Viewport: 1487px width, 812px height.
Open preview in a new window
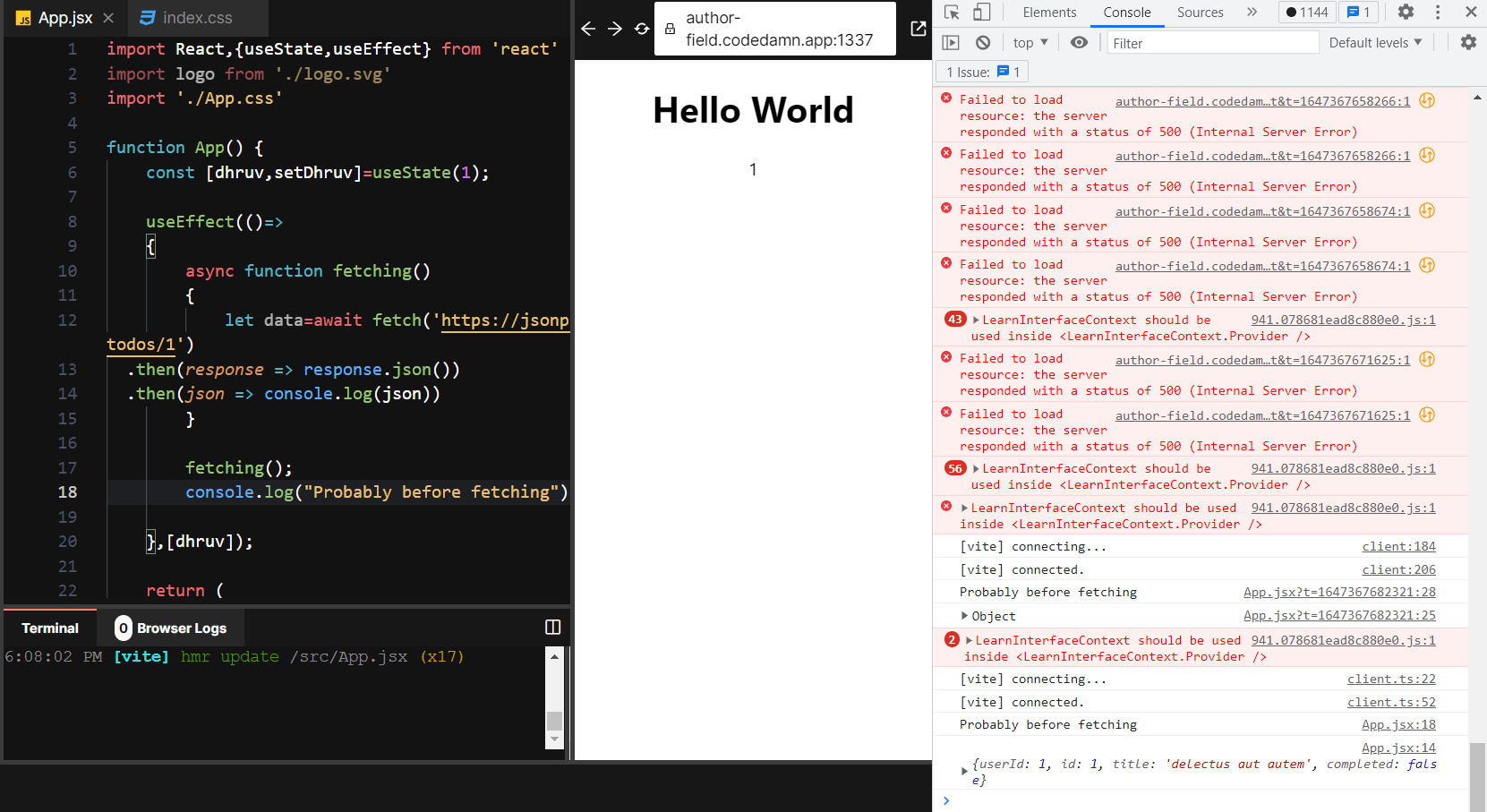point(918,29)
